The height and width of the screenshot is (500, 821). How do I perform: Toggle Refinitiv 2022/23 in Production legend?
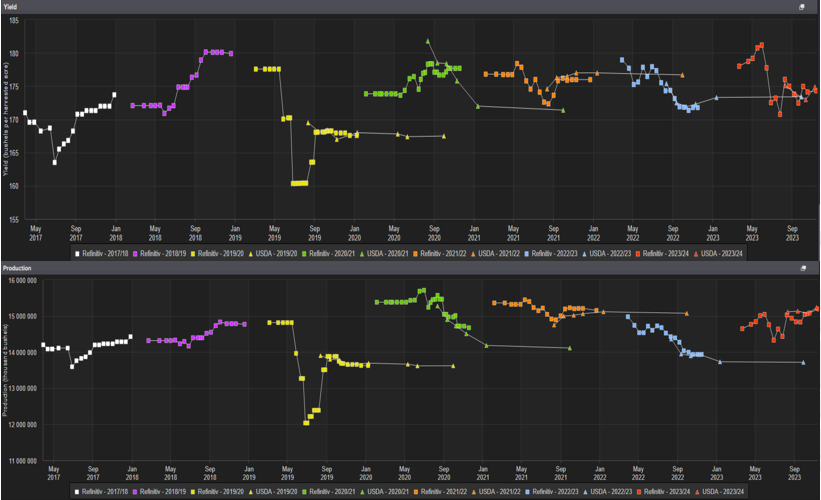(552, 492)
